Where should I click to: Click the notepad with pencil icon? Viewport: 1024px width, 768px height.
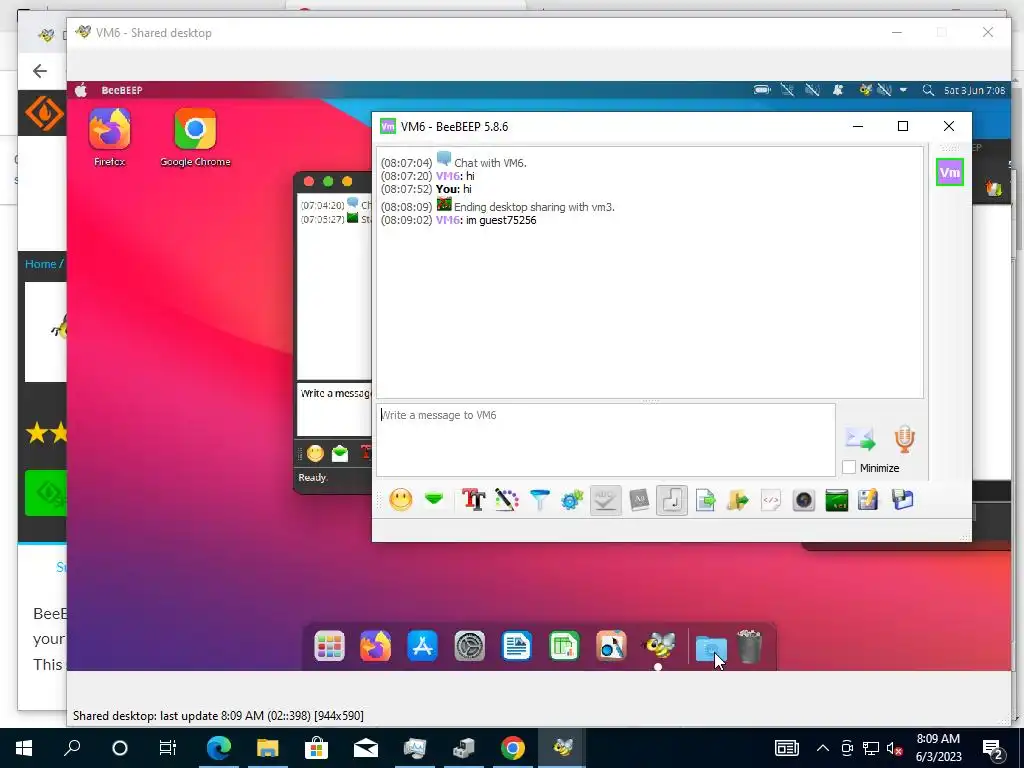869,500
